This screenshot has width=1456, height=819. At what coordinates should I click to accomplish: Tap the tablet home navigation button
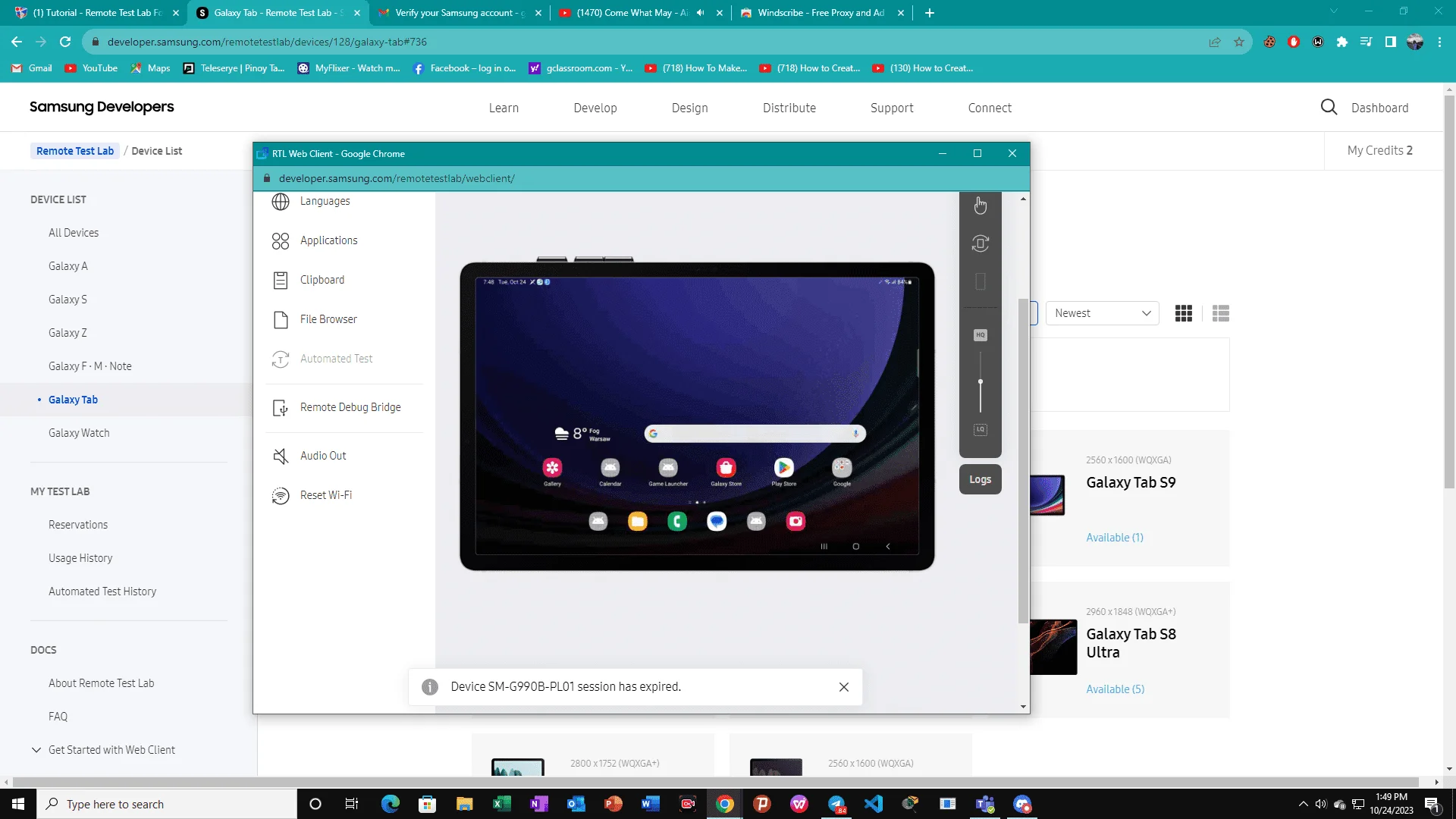[856, 546]
